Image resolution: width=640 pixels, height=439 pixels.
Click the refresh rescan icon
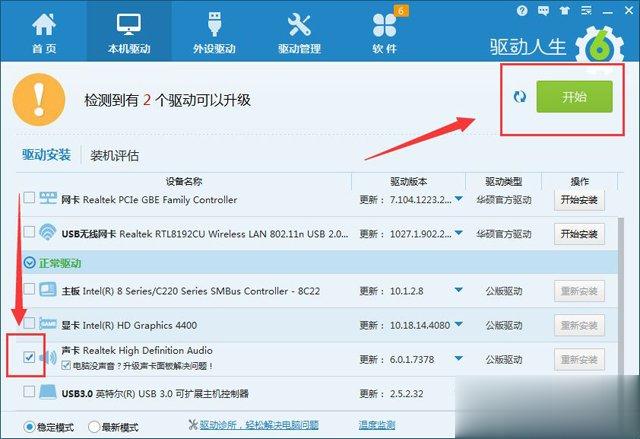520,97
